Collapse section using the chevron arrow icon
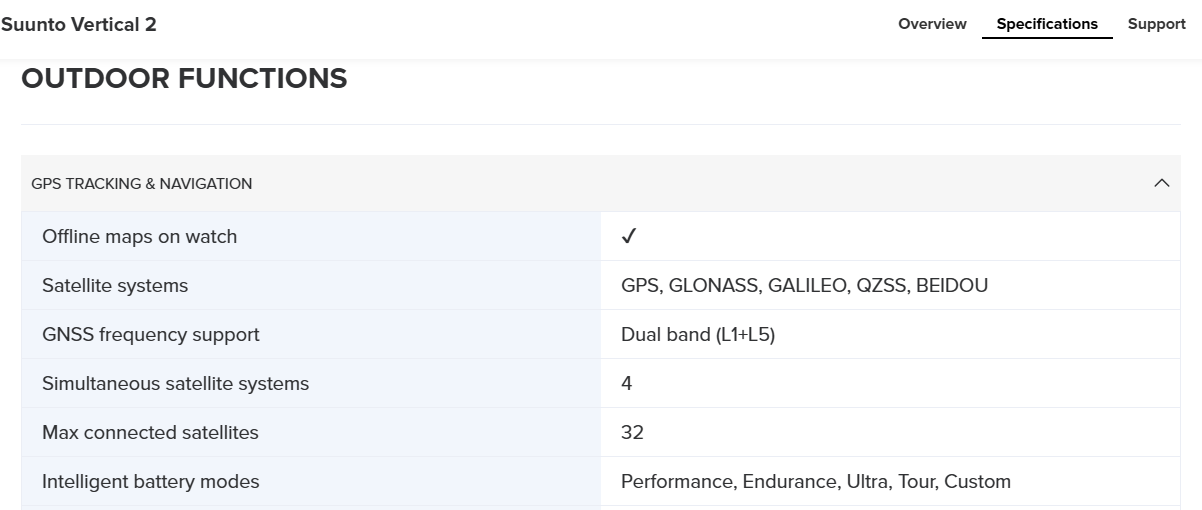Viewport: 1202px width, 510px height. [1161, 183]
